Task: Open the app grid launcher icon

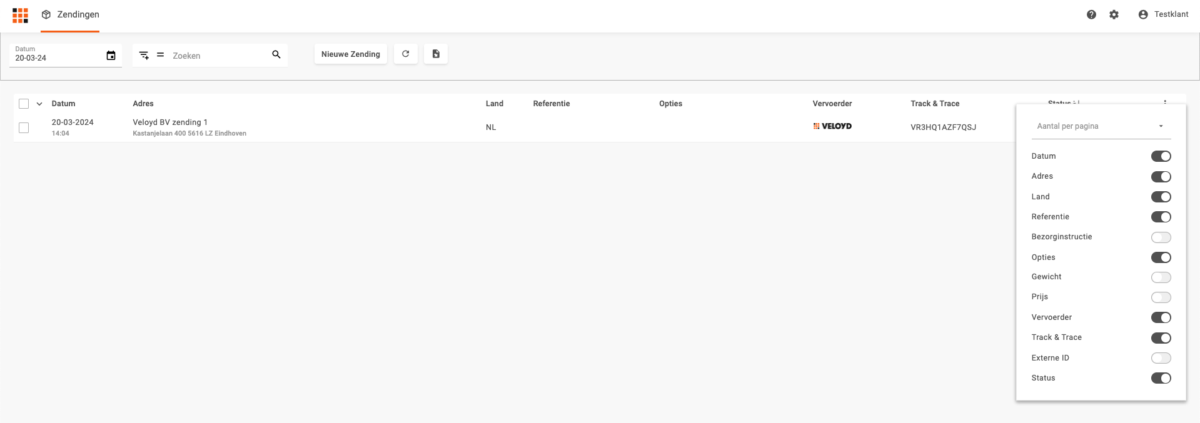Action: tap(20, 15)
